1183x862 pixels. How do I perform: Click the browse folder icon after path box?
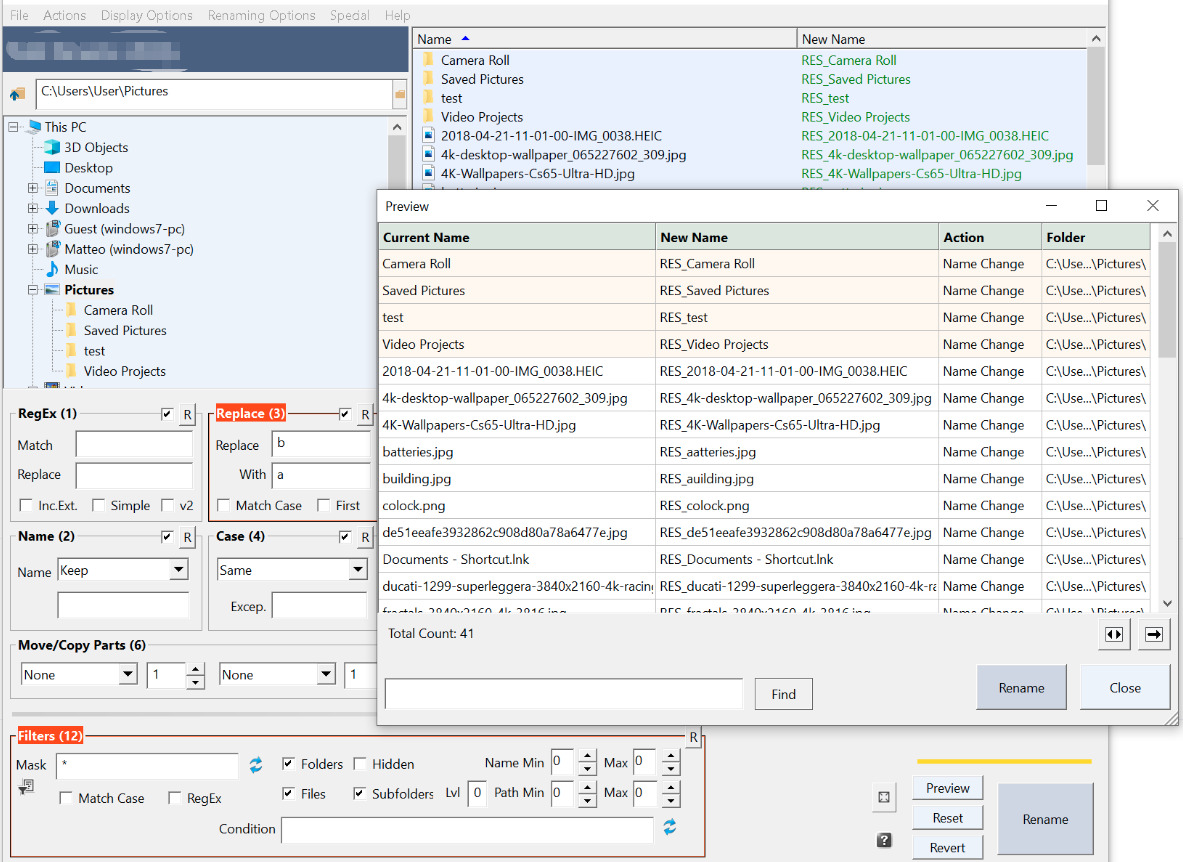[400, 94]
